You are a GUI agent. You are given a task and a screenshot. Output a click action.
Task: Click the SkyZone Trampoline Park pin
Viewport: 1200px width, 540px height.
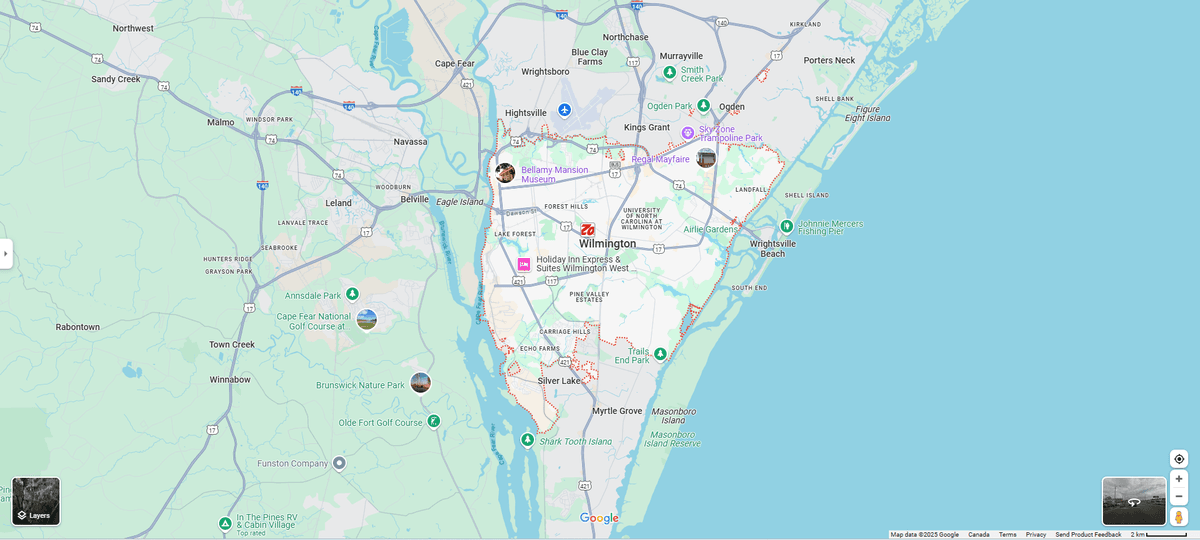coord(688,133)
